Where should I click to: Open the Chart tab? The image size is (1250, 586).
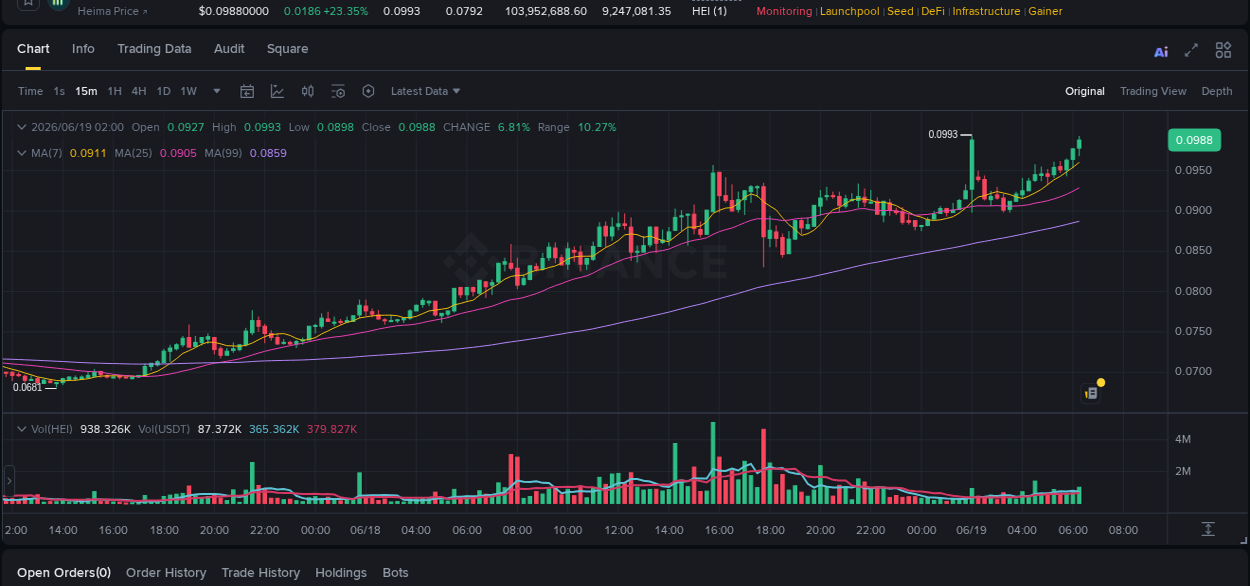(x=33, y=49)
